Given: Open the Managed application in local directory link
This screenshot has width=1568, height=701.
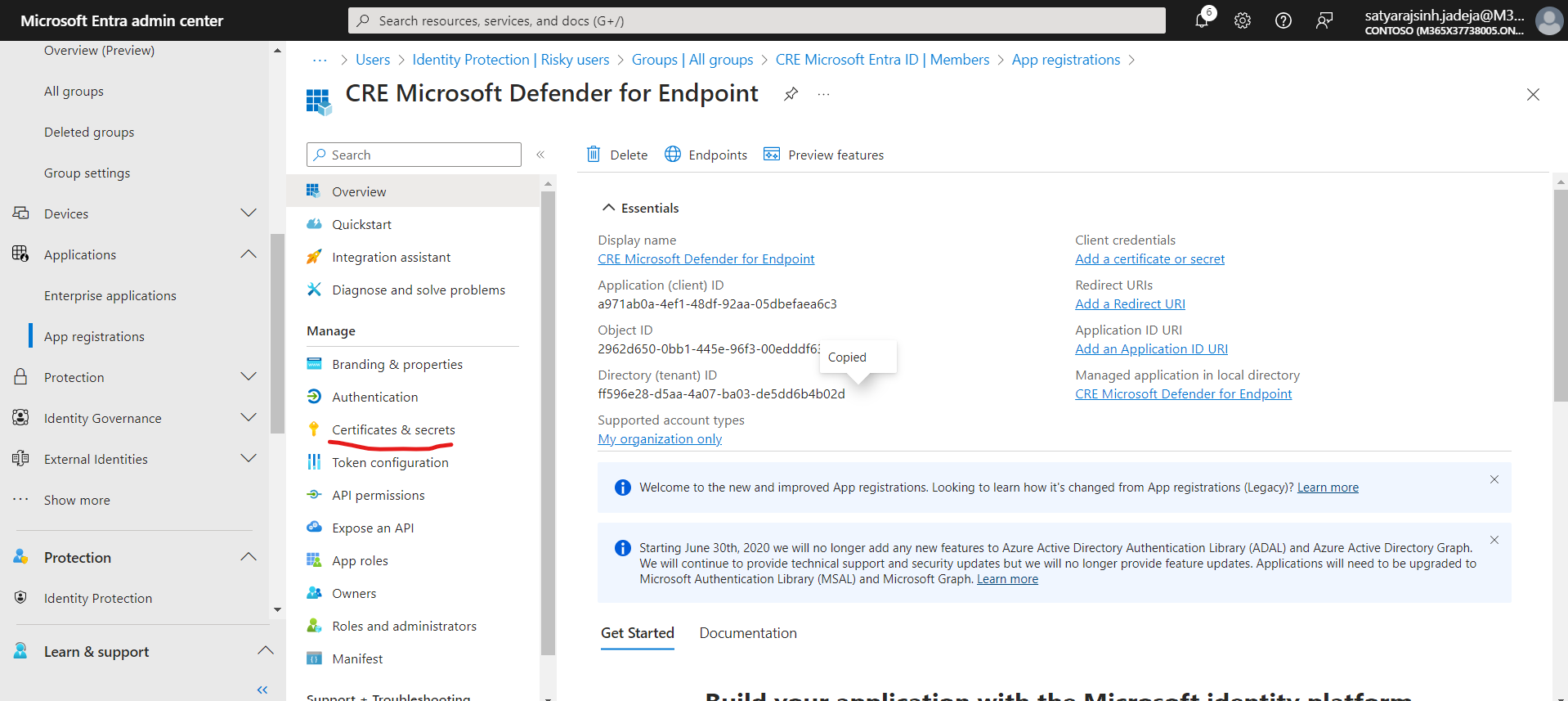Looking at the screenshot, I should (x=1183, y=394).
